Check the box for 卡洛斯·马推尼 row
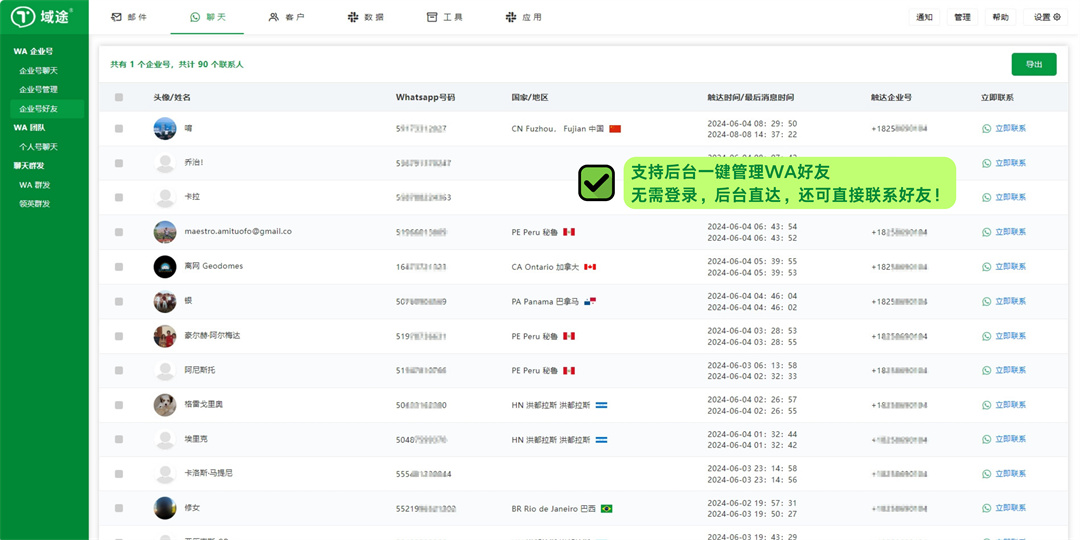This screenshot has height=540, width=1080. pyautogui.click(x=119, y=474)
